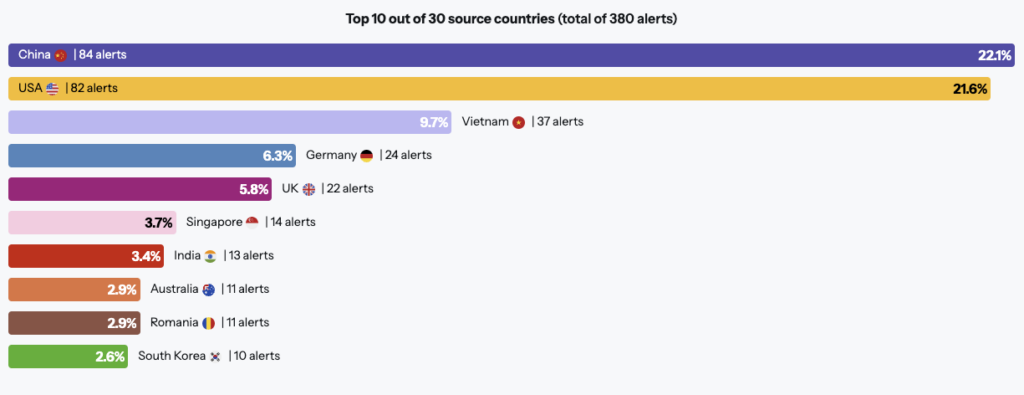Click the 'China' country name
The height and width of the screenshot is (395, 1024).
point(35,55)
